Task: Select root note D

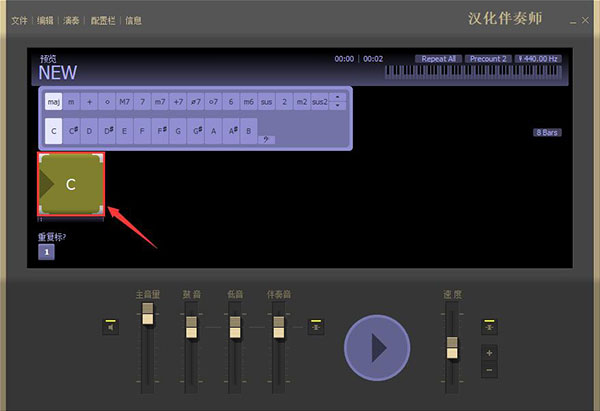Action: pos(89,131)
